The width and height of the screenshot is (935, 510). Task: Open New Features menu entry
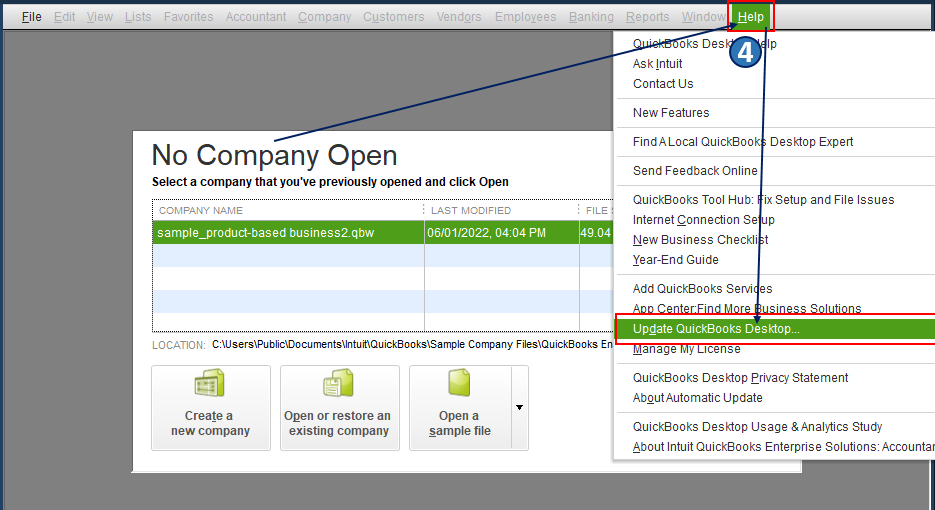[x=671, y=113]
